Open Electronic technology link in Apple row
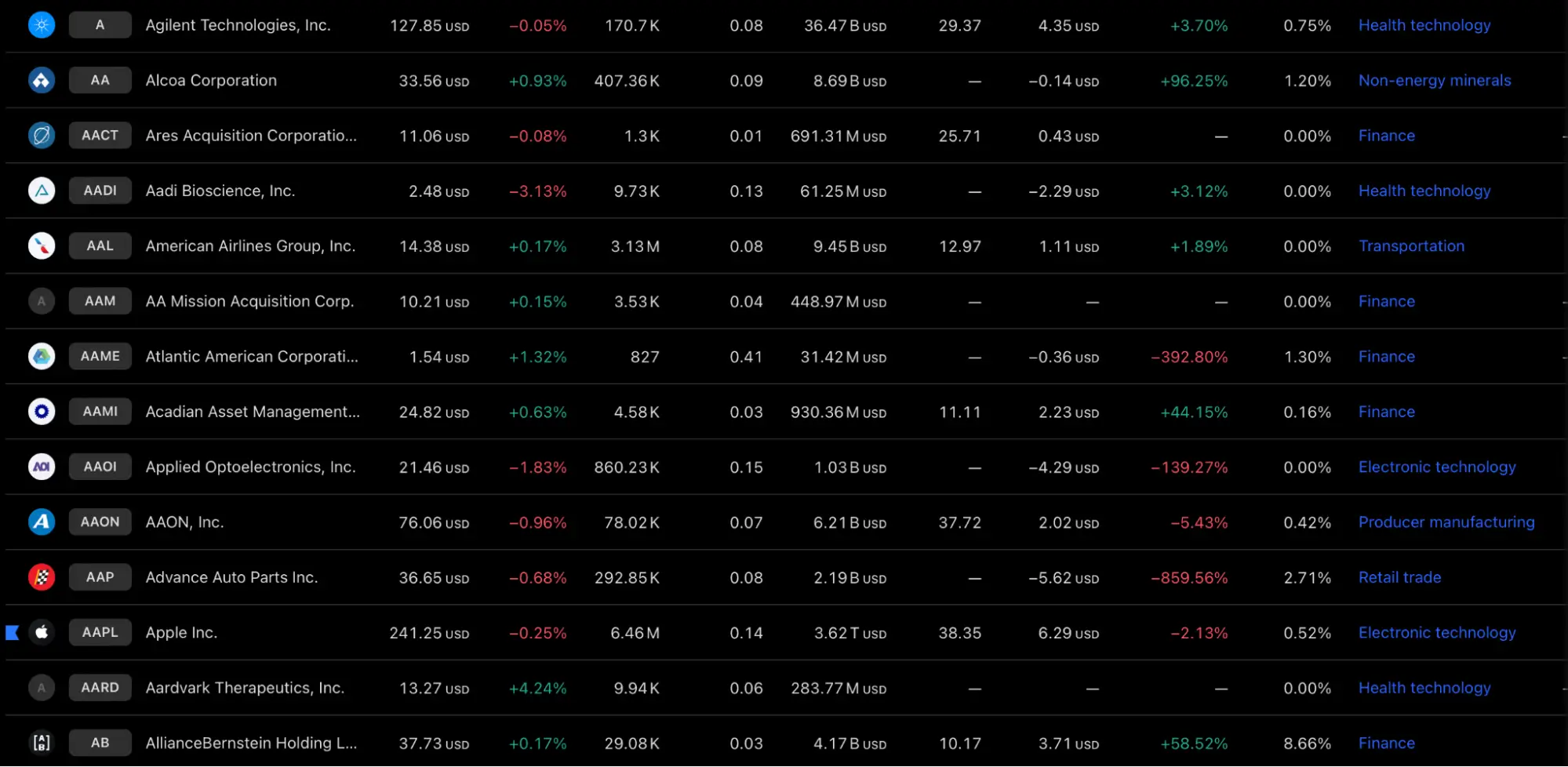1568x767 pixels. point(1437,632)
